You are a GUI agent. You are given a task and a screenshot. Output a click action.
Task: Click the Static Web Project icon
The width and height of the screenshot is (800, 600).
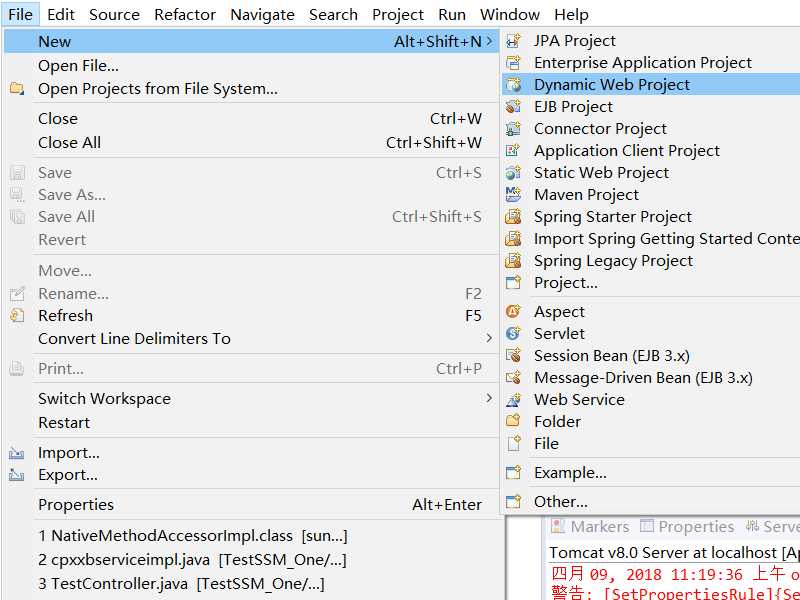(513, 172)
